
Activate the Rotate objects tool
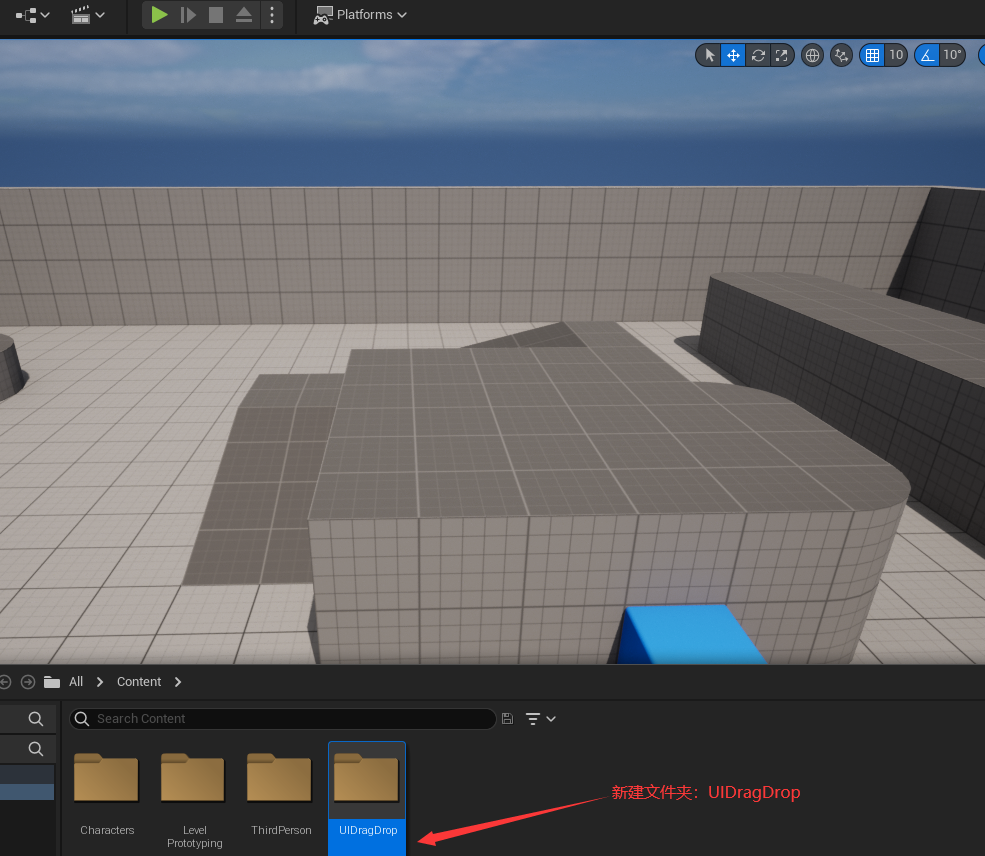[758, 55]
